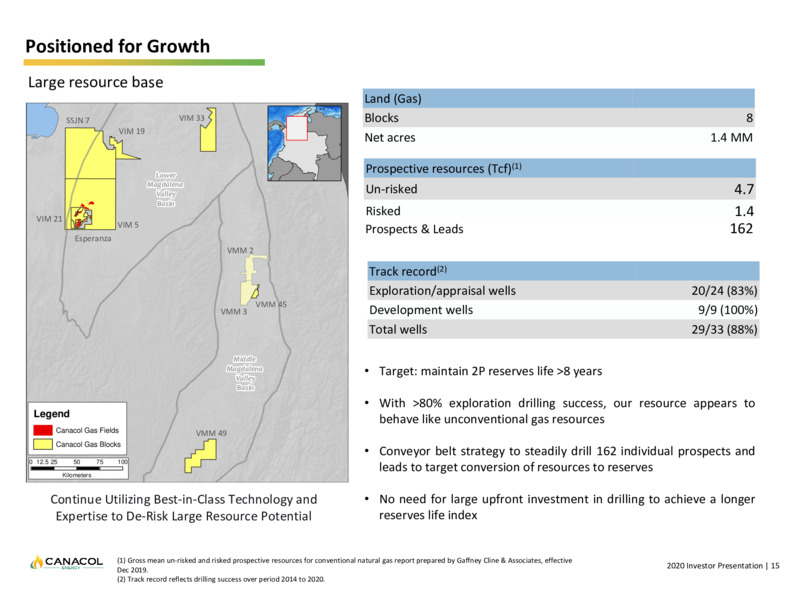Screen dimensions: 800x600
Task: Select 'Total wells' row label
Action: point(398,330)
